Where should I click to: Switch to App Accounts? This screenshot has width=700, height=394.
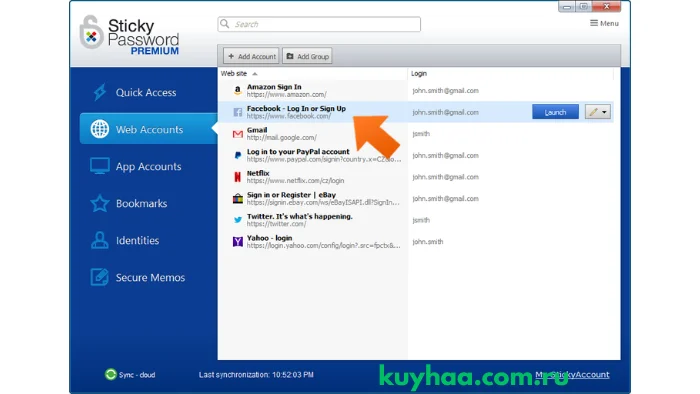(x=148, y=166)
